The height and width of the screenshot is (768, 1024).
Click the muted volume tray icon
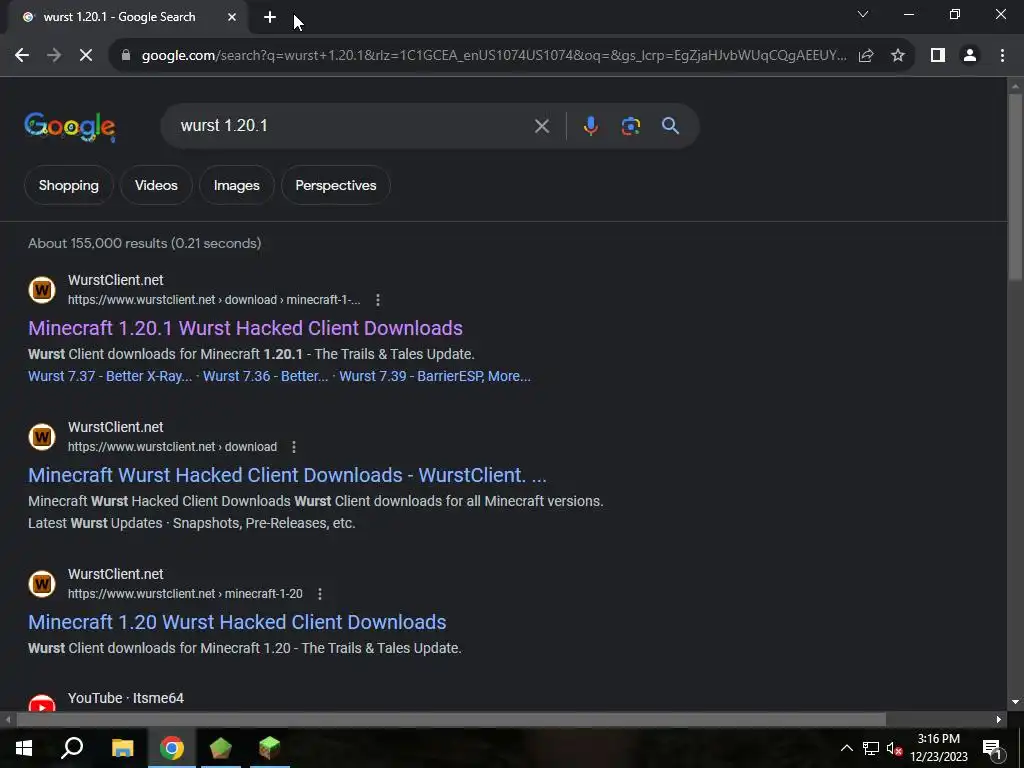[x=894, y=748]
